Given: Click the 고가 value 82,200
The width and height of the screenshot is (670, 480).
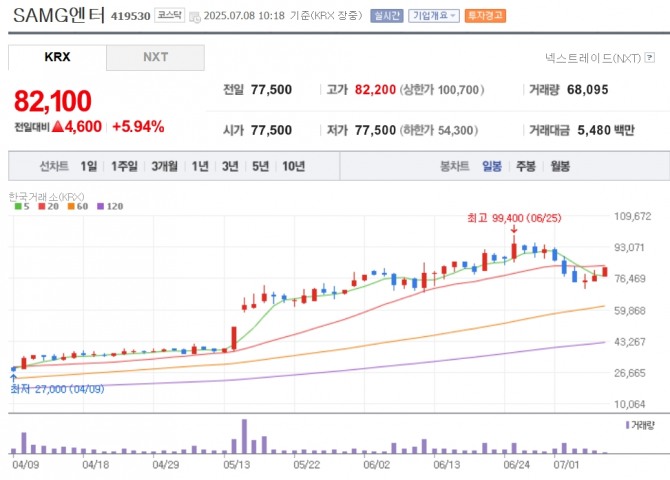Looking at the screenshot, I should (x=375, y=90).
